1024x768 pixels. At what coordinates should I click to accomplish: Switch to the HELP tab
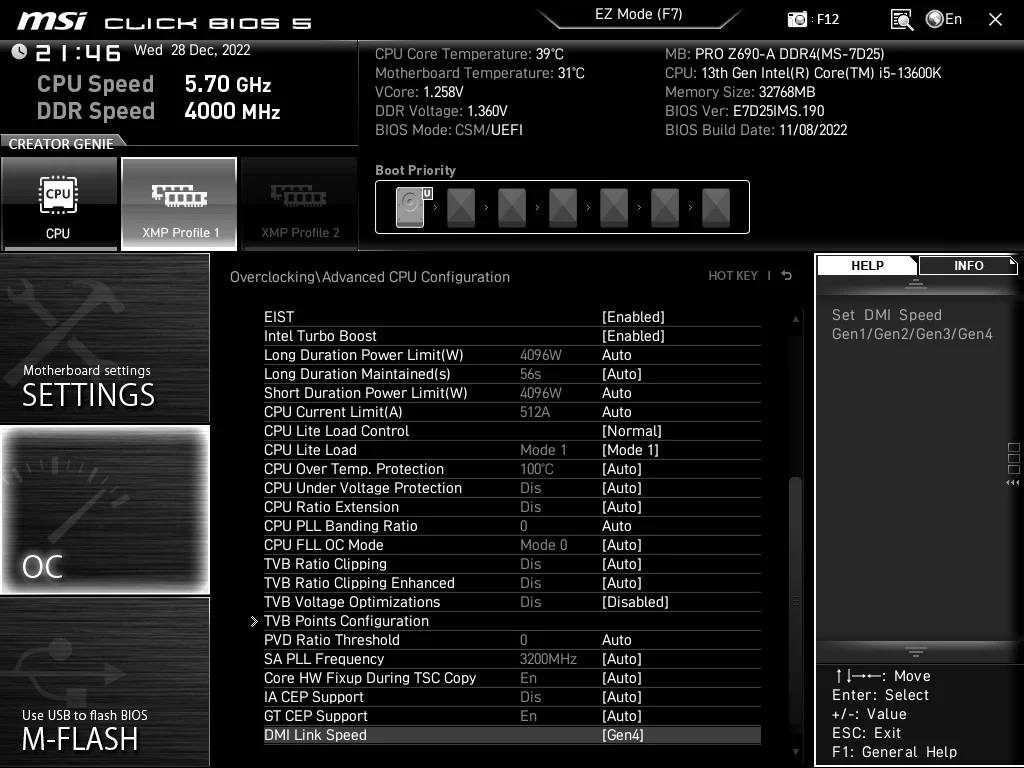pyautogui.click(x=867, y=266)
